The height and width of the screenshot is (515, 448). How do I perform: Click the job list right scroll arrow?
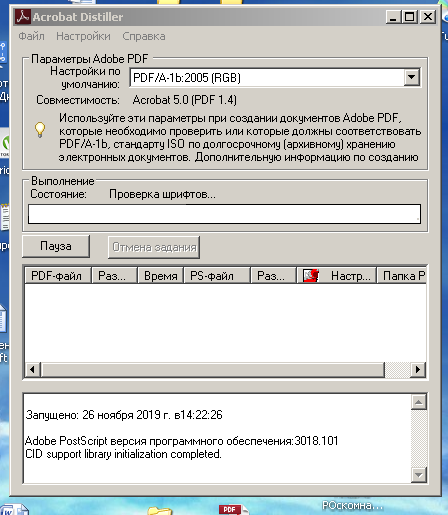click(418, 369)
